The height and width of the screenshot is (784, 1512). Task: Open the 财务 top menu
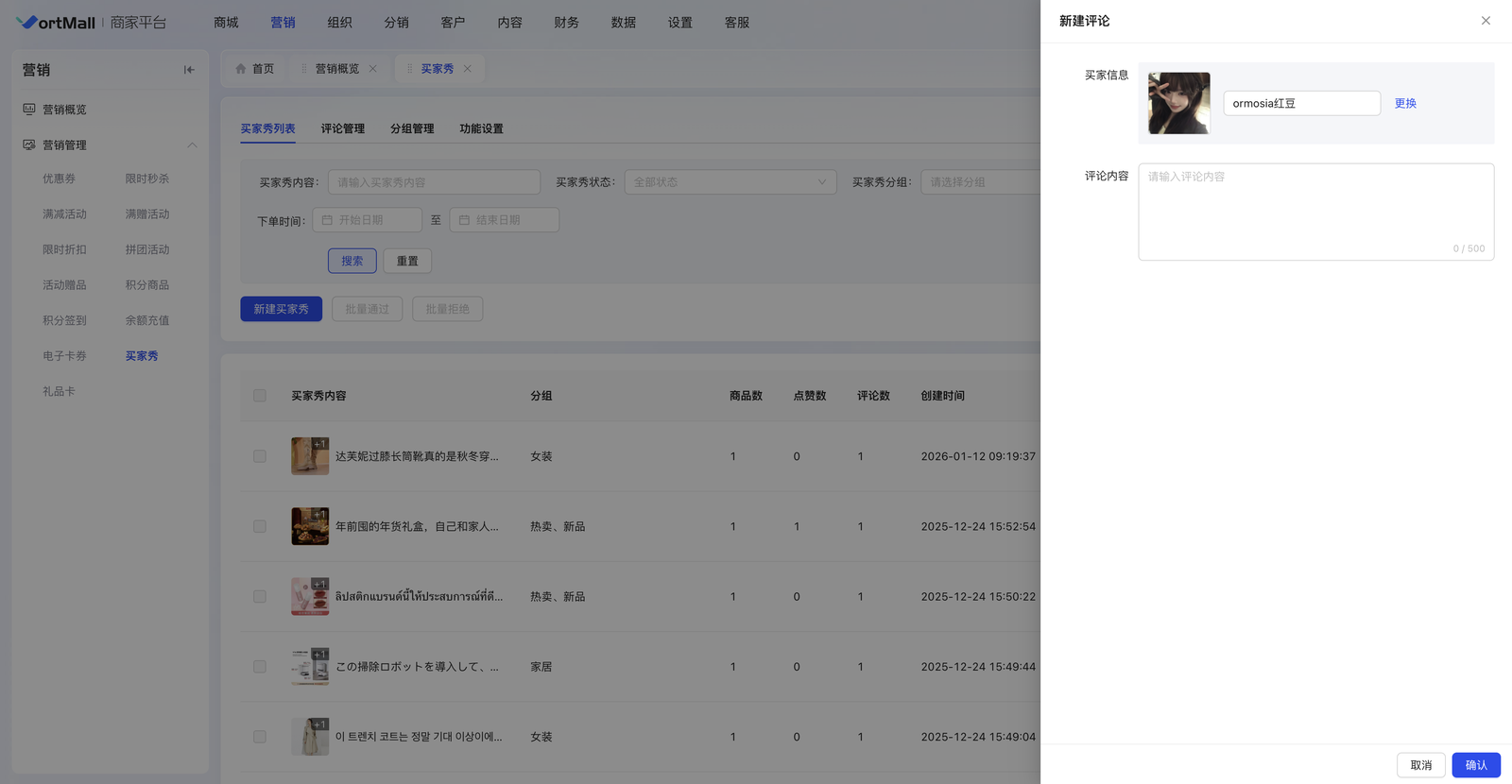(566, 22)
